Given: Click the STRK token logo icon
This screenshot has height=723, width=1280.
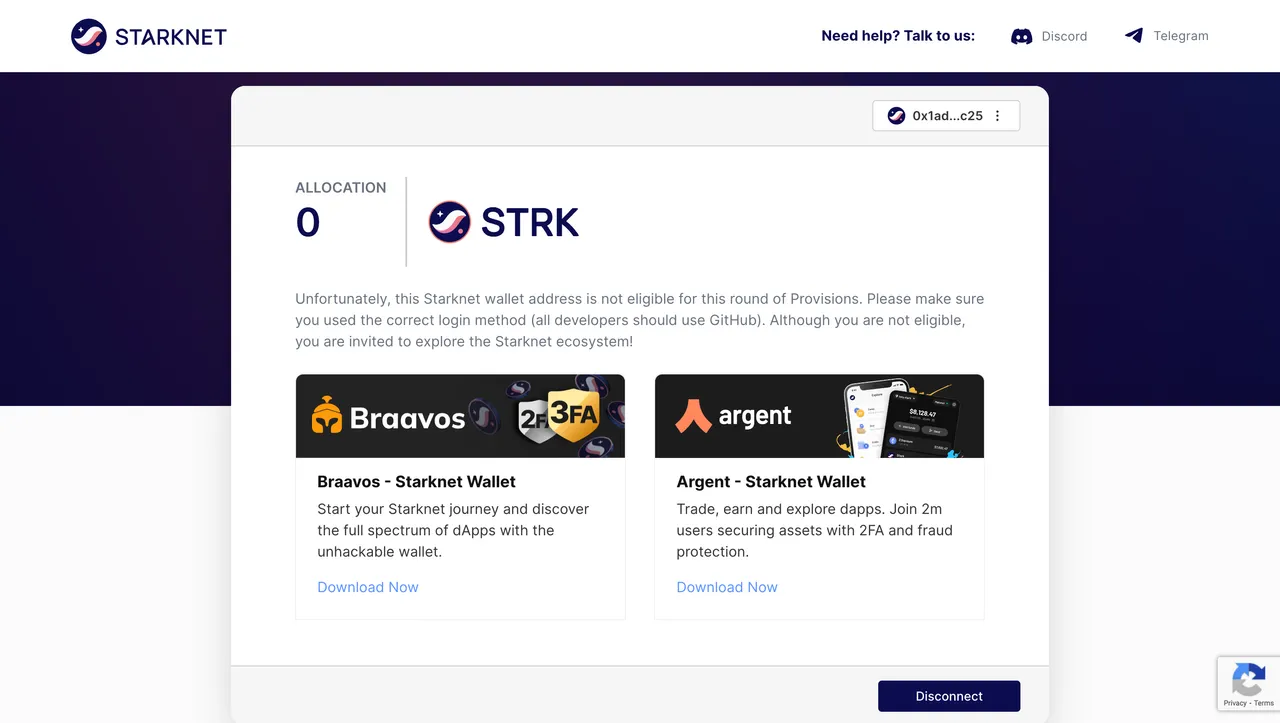Looking at the screenshot, I should coord(450,222).
